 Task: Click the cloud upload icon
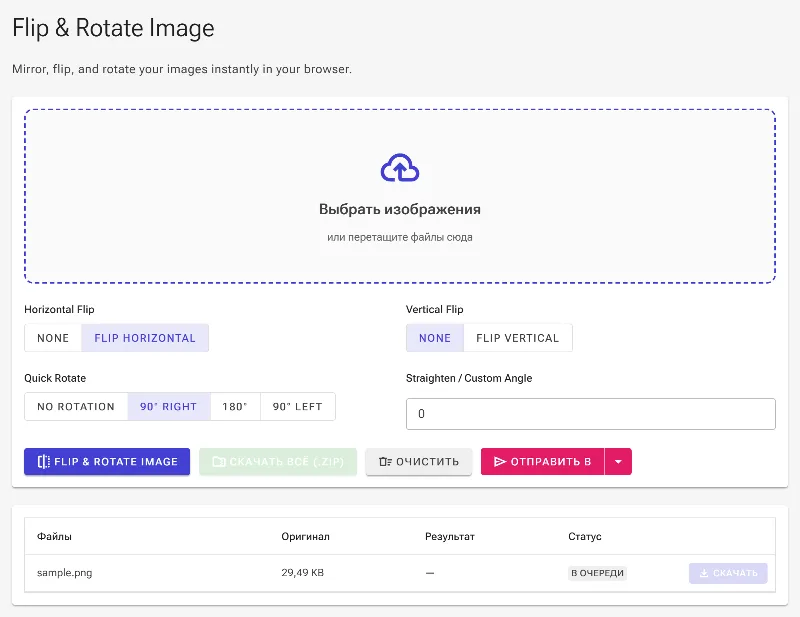point(399,168)
